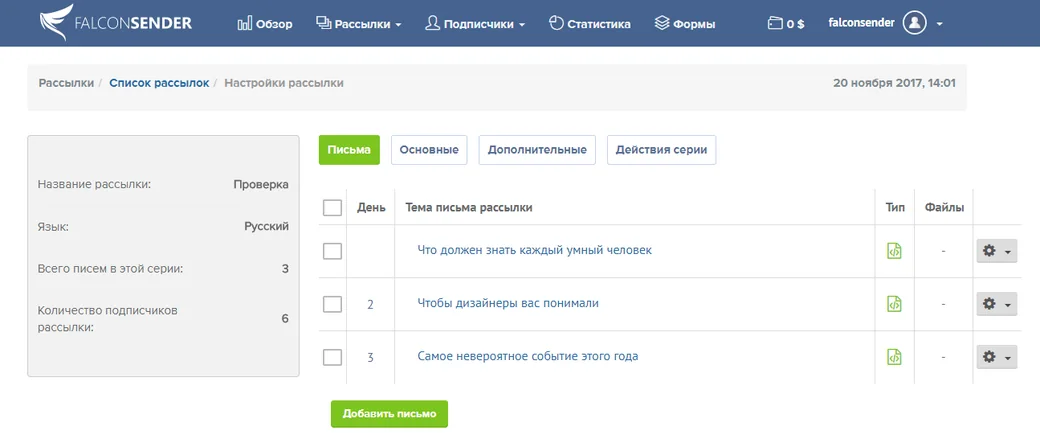Open gear dropdown for 'Что должен знать' letter
The width and height of the screenshot is (1040, 447).
(996, 251)
